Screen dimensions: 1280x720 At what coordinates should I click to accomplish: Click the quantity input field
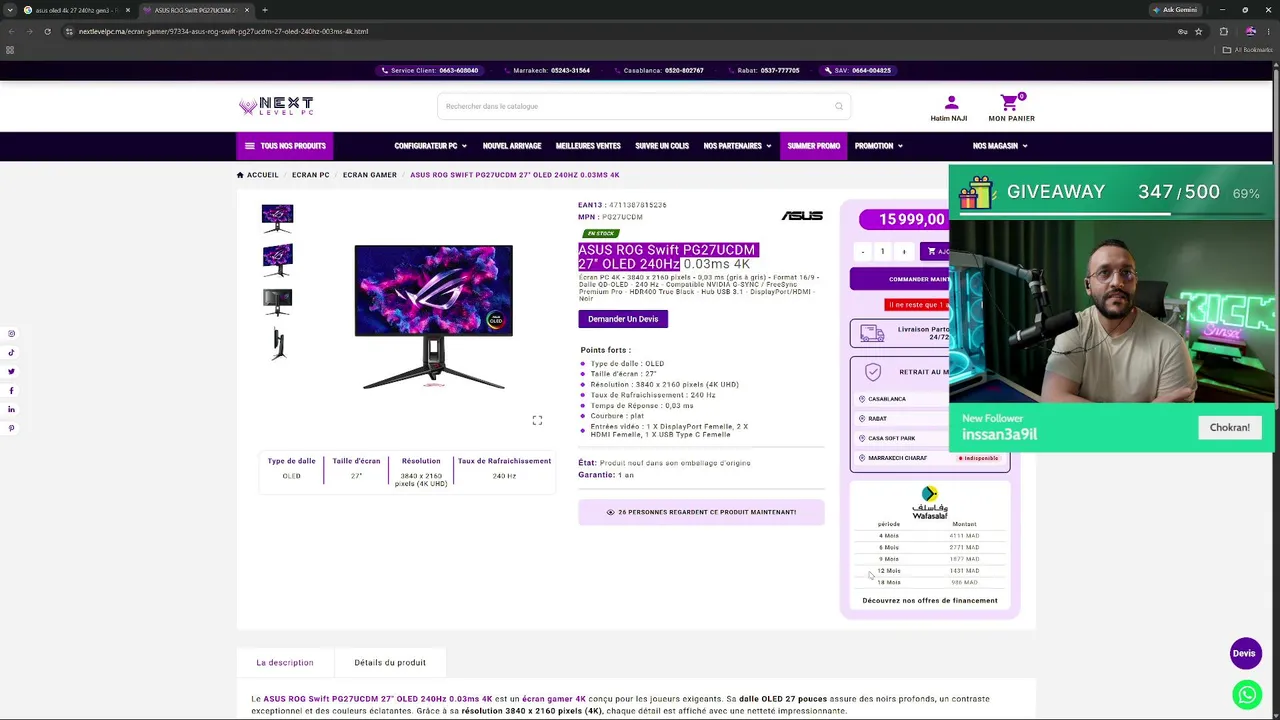883,251
